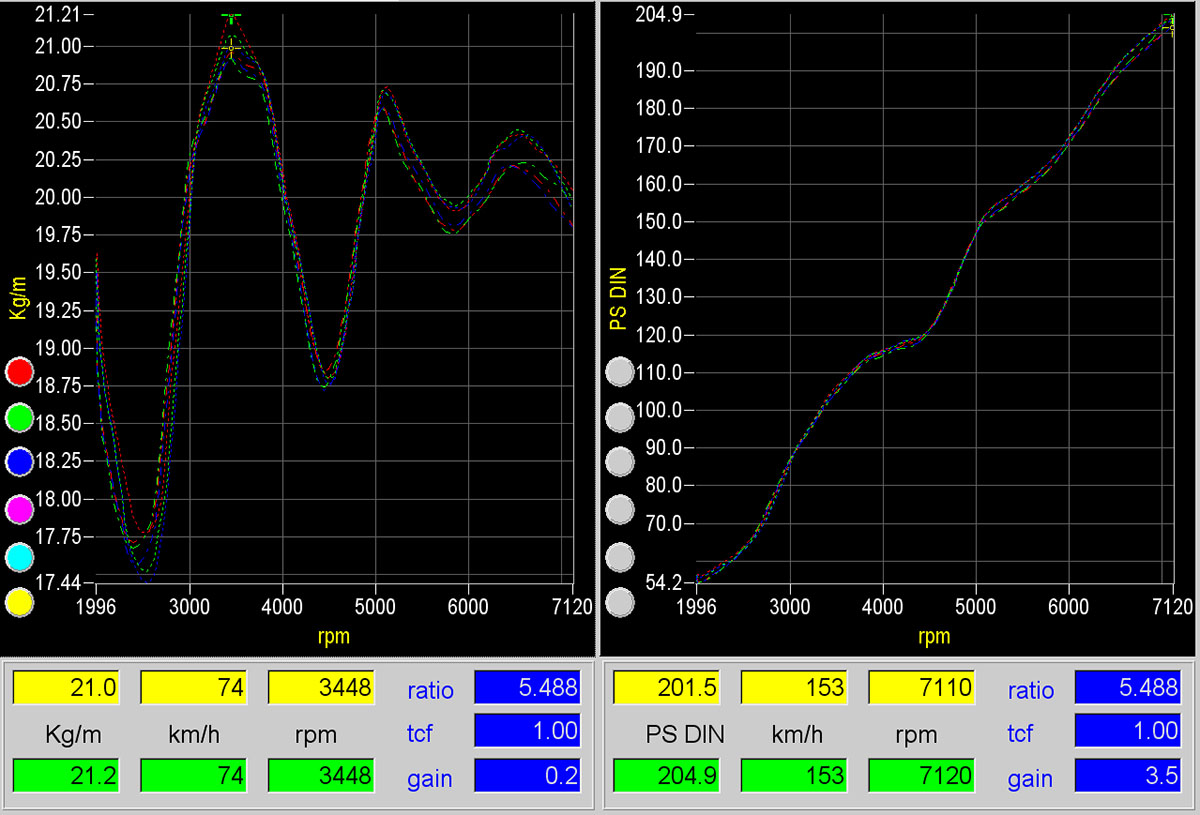The image size is (1200, 815).
Task: Toggle the magenta run indicator on torque graph
Action: pyautogui.click(x=20, y=510)
